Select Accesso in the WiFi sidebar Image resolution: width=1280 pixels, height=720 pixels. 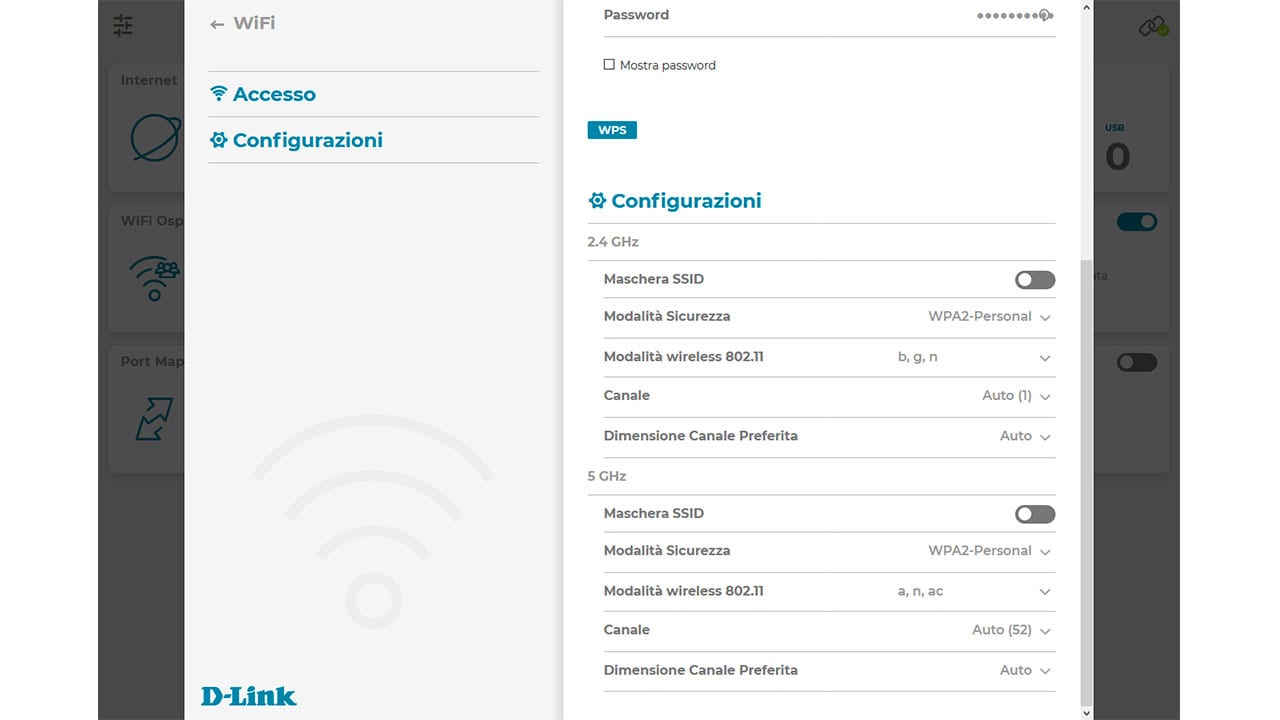click(x=274, y=94)
